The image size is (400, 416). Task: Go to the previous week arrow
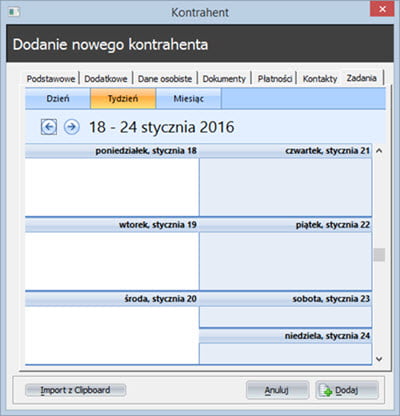pos(49,127)
